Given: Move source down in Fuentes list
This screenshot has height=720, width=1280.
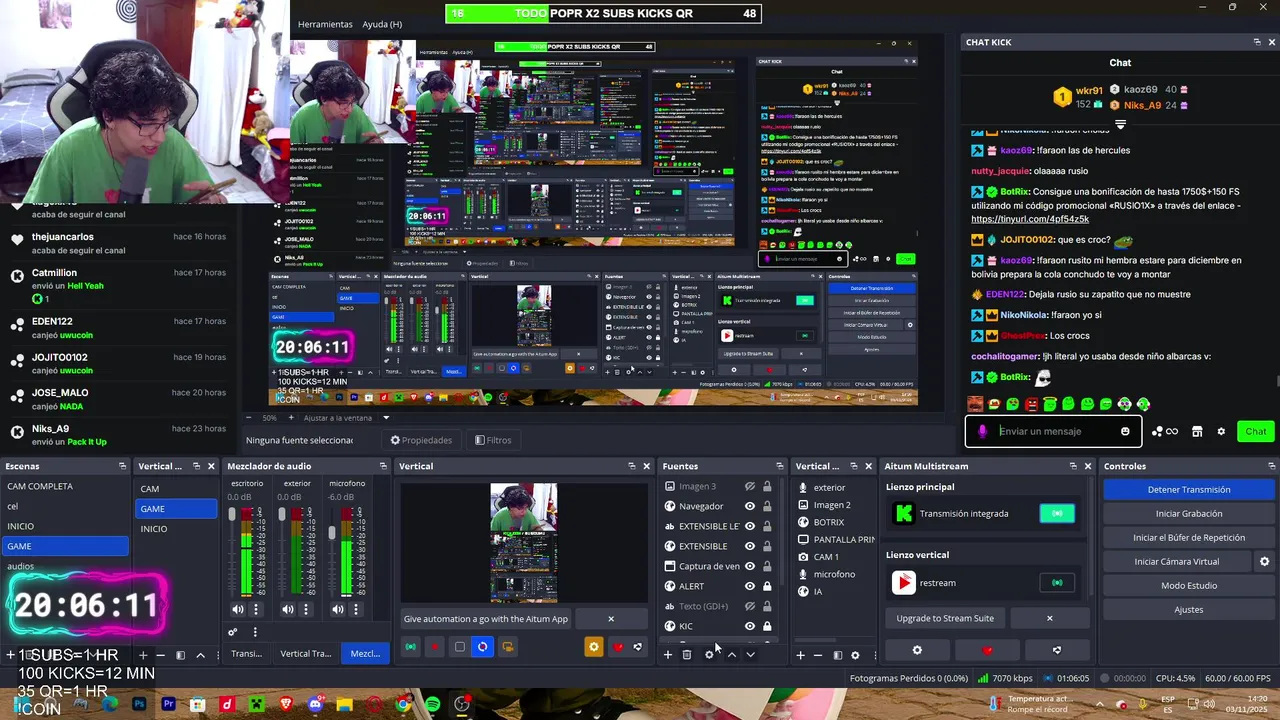Looking at the screenshot, I should click(x=750, y=655).
